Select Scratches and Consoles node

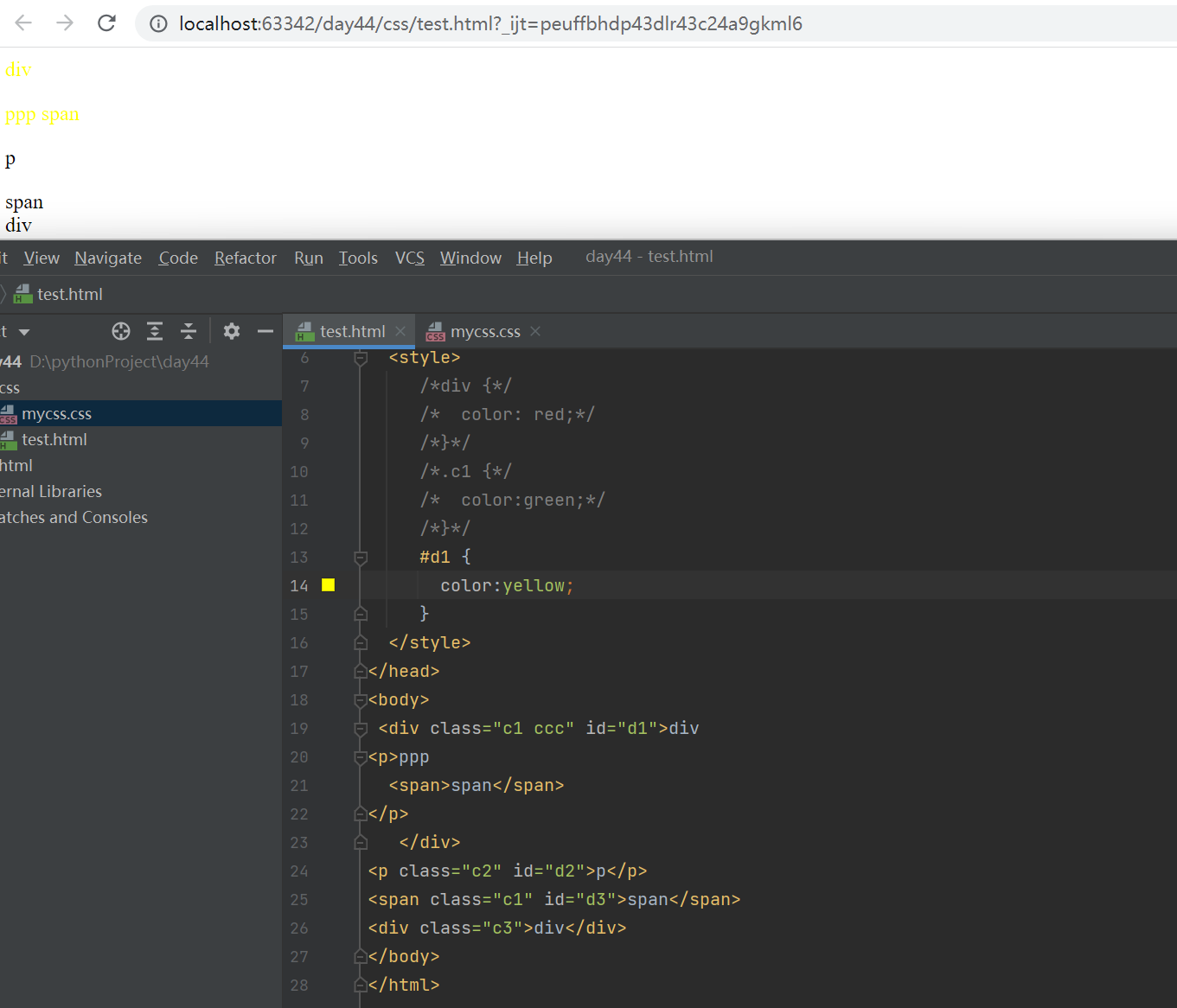tap(74, 517)
